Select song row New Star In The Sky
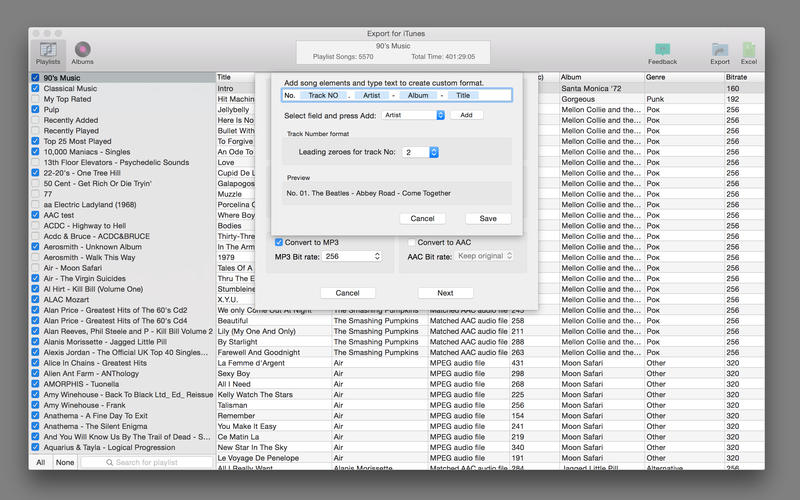The width and height of the screenshot is (800, 500). [x=490, y=447]
